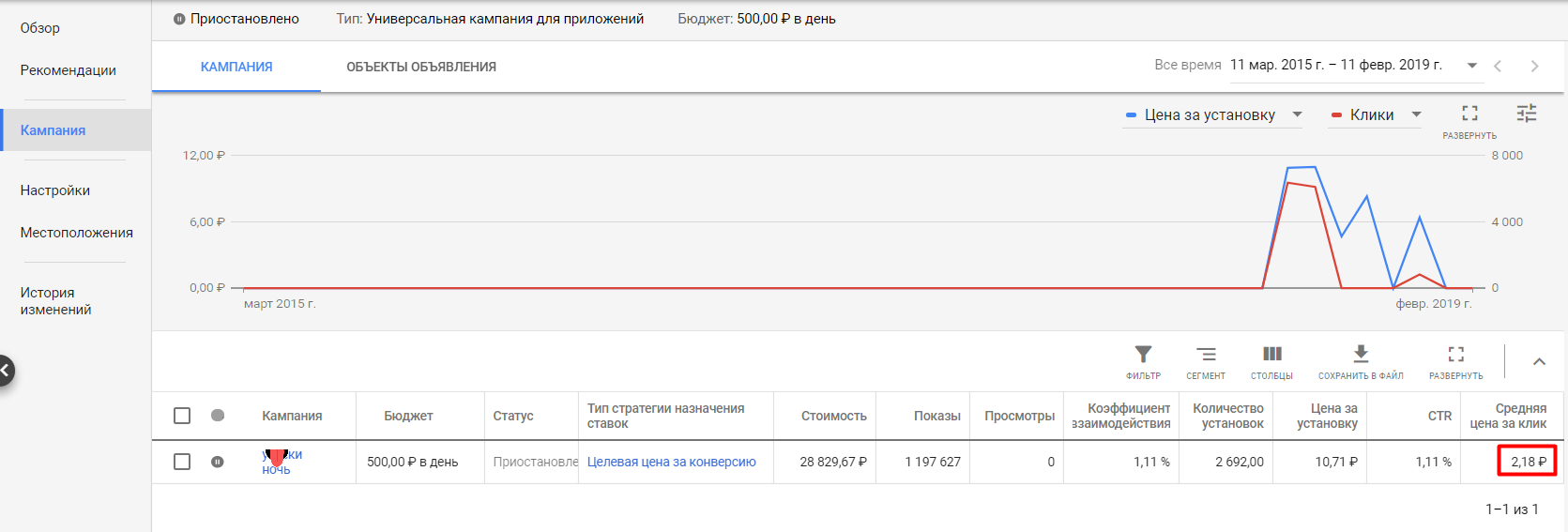This screenshot has width=1568, height=532.
Task: Open the date range dropdown arrow
Action: coord(1472,66)
